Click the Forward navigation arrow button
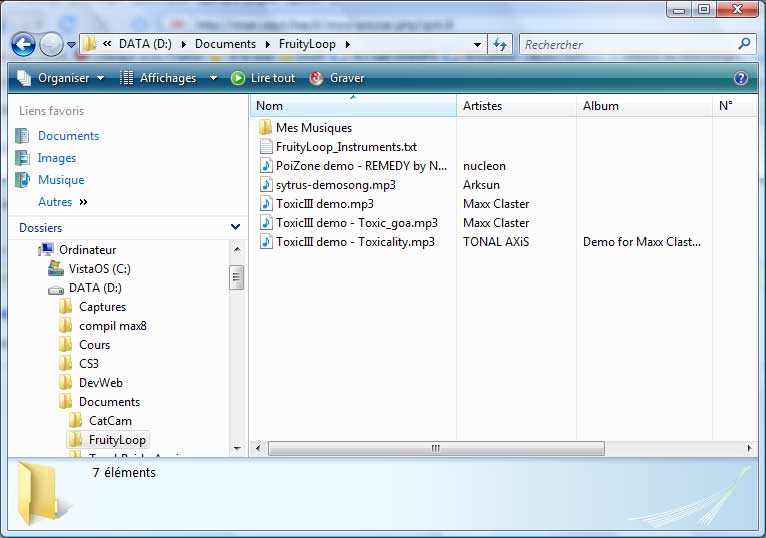The image size is (766, 538). click(x=51, y=44)
